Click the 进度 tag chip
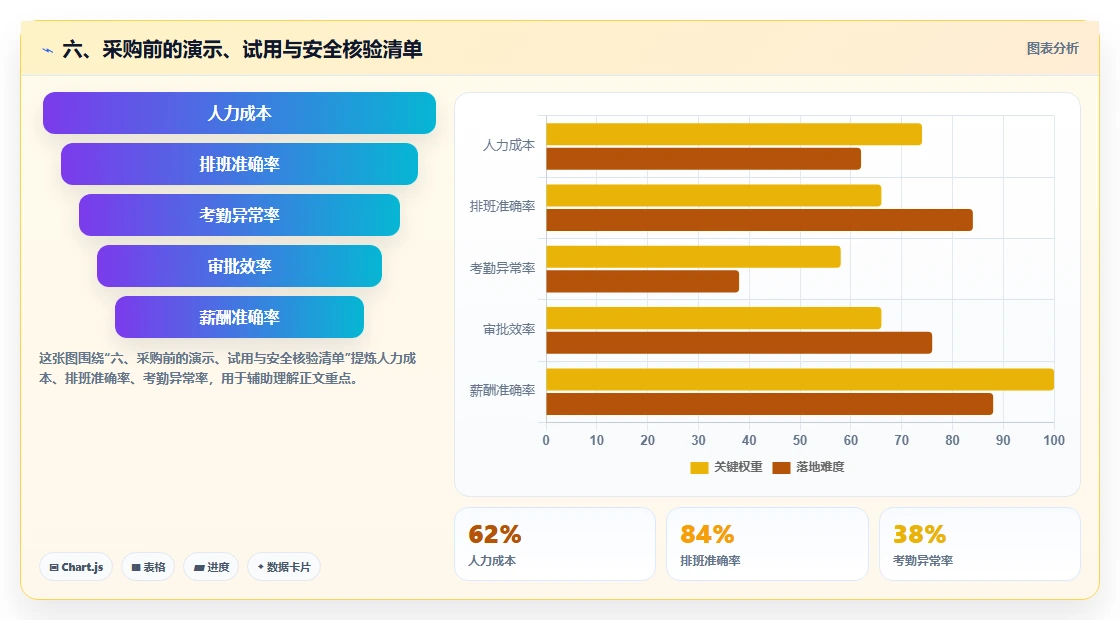This screenshot has height=620, width=1120. click(x=211, y=567)
